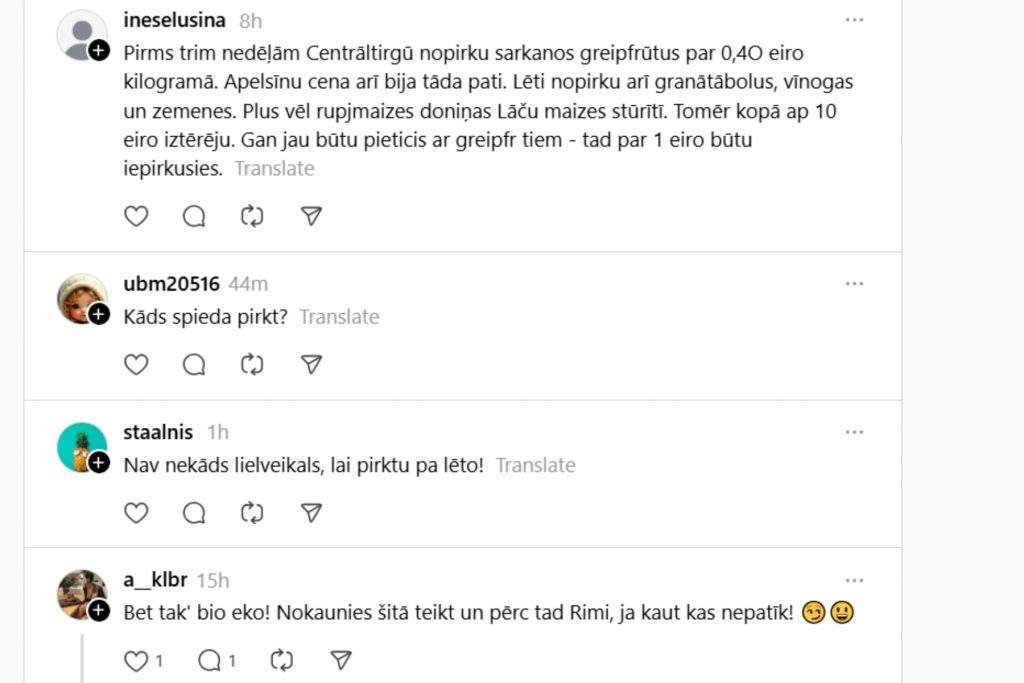The image size is (1024, 683).
Task: Share ineselusina's post via paper plane
Action: (x=311, y=216)
